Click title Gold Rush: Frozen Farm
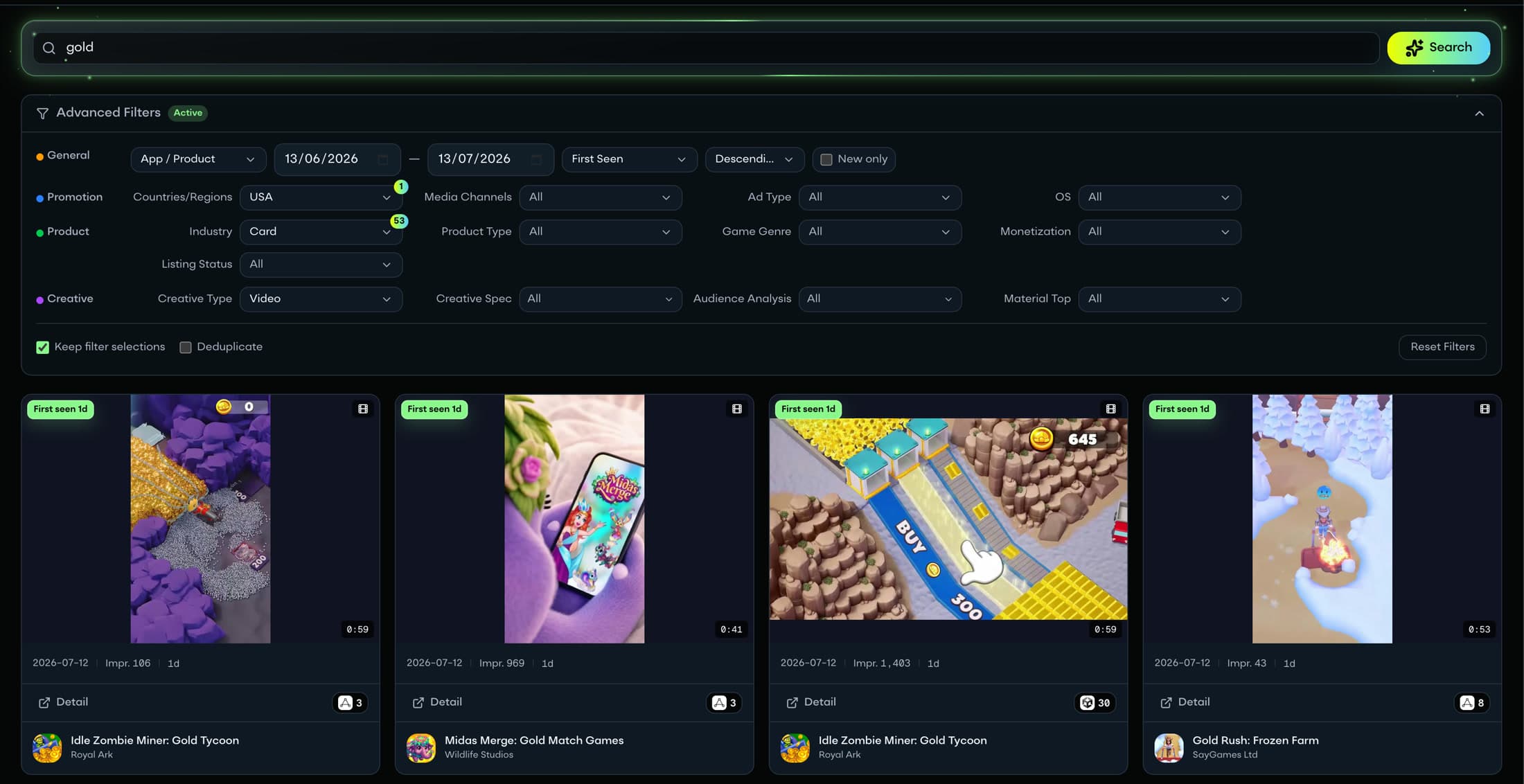This screenshot has height=784, width=1524. coord(1255,740)
